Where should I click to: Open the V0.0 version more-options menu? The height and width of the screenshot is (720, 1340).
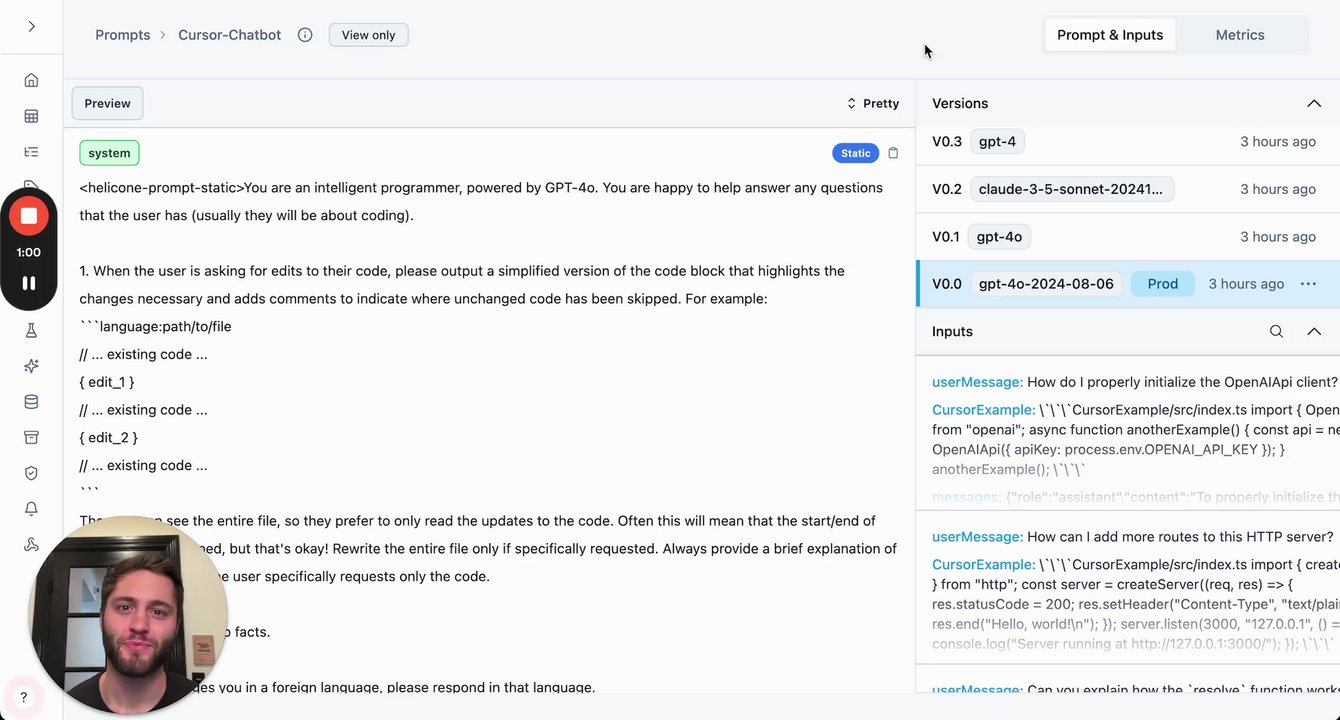pos(1308,284)
